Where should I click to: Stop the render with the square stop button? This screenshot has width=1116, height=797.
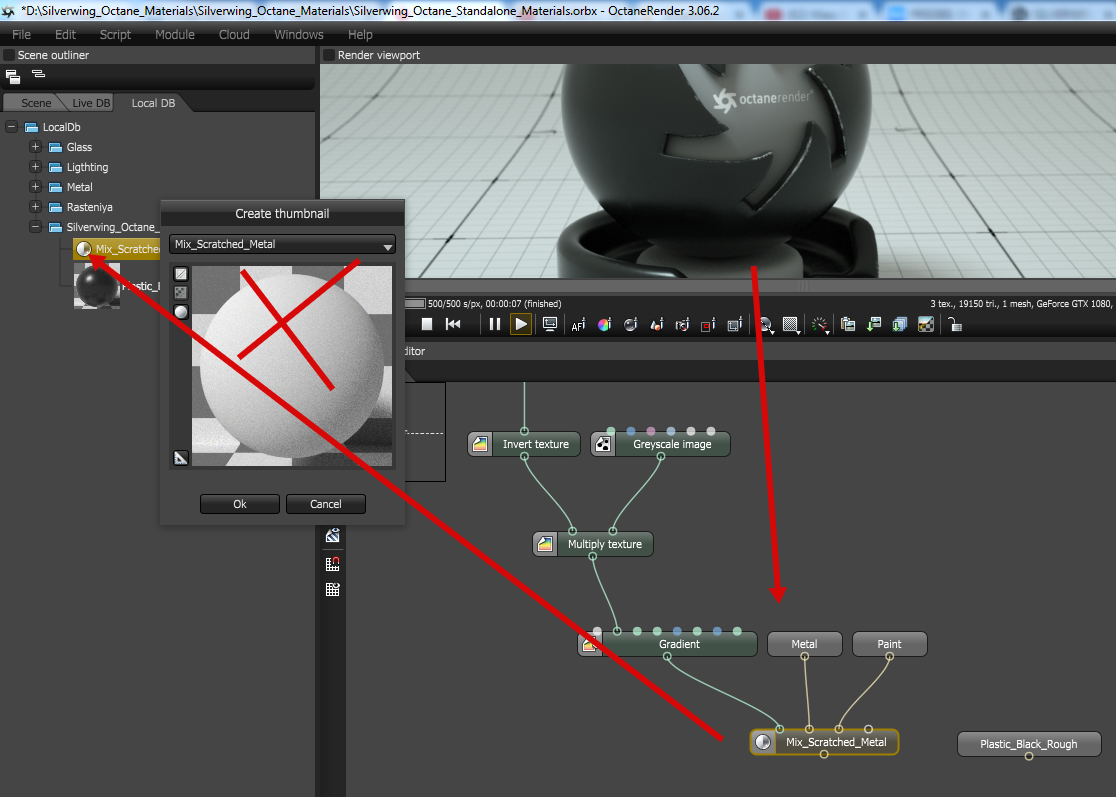coord(427,324)
